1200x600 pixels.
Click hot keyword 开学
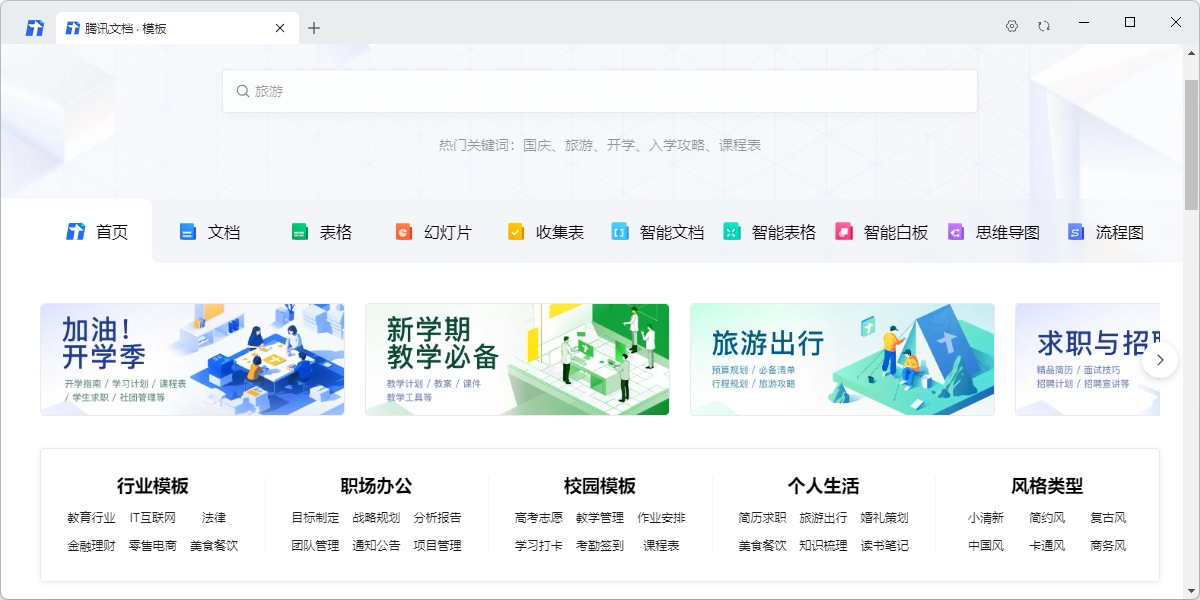click(621, 145)
